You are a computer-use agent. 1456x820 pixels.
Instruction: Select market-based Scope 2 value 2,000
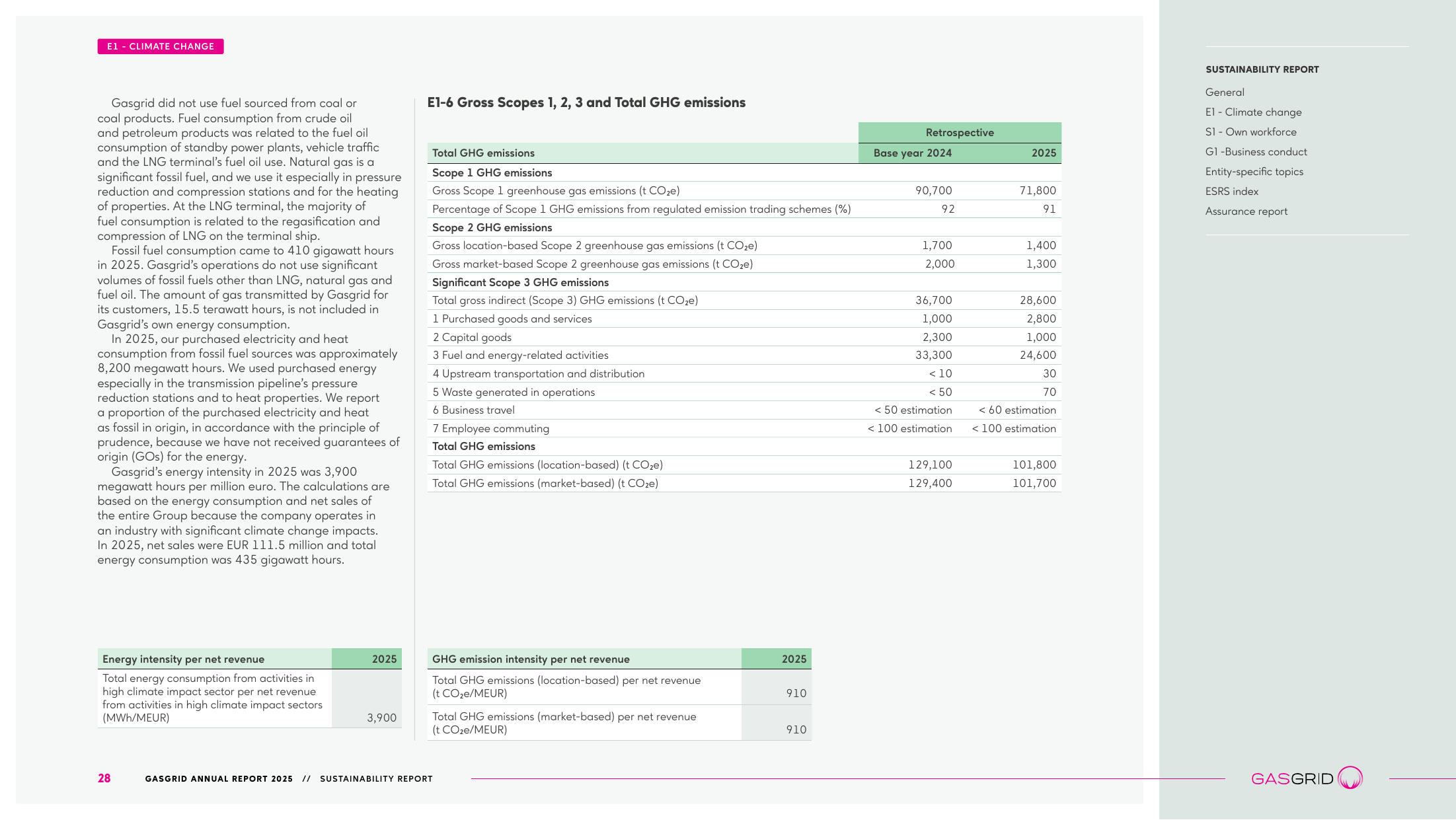coord(939,264)
